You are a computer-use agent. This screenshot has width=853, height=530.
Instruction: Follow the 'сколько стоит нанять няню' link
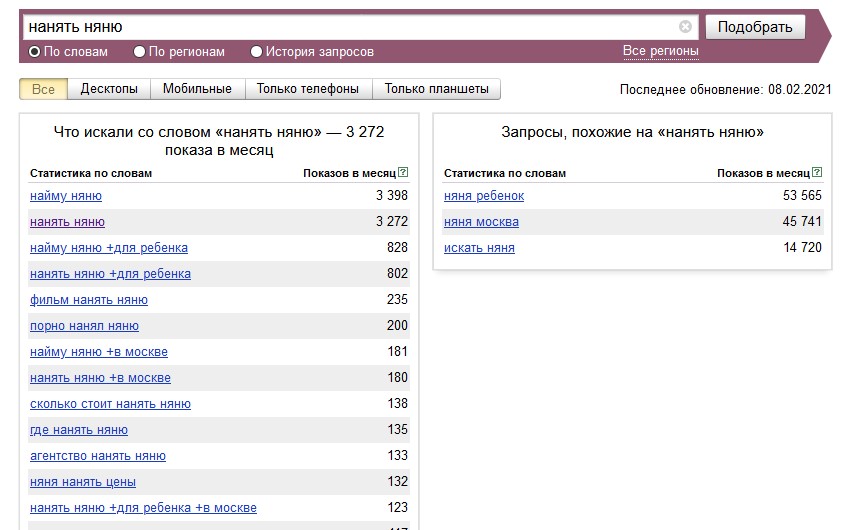pyautogui.click(x=110, y=404)
